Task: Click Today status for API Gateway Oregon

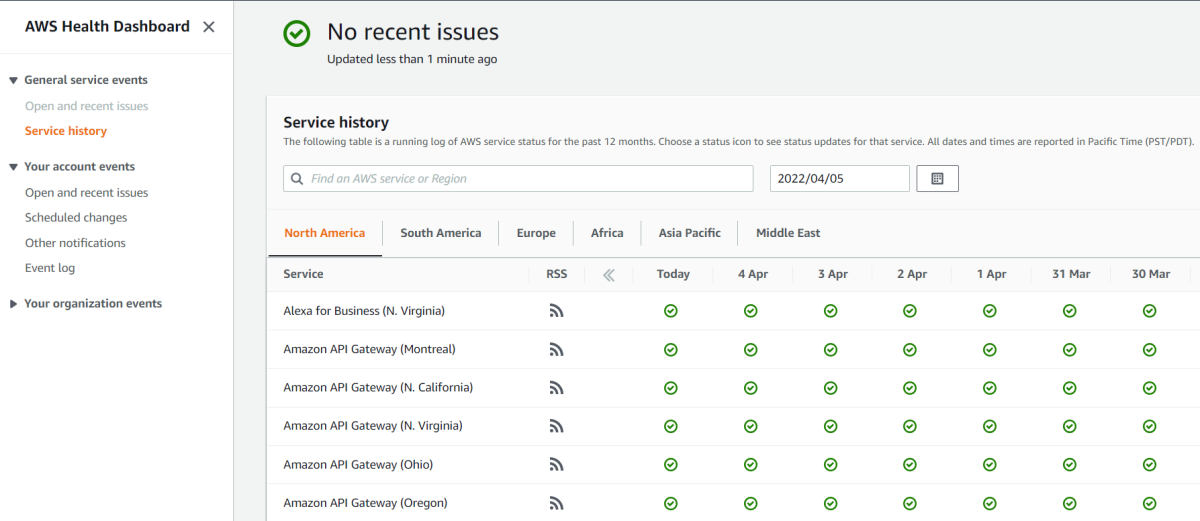Action: click(671, 503)
